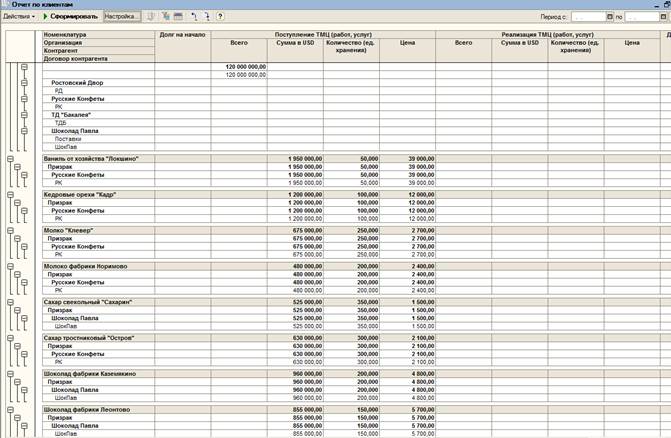Collapse the Молоко фабрики Норимово group
Viewport: 671px width, 438px height.
tap(10, 266)
